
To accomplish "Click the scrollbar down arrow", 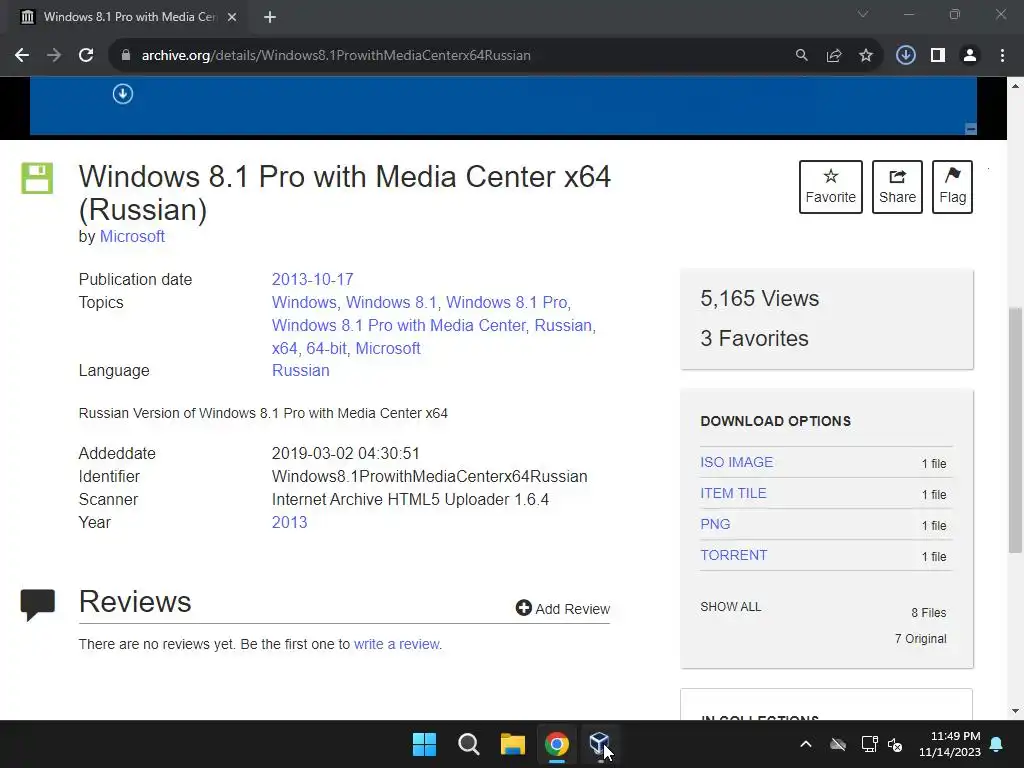I will [1016, 711].
